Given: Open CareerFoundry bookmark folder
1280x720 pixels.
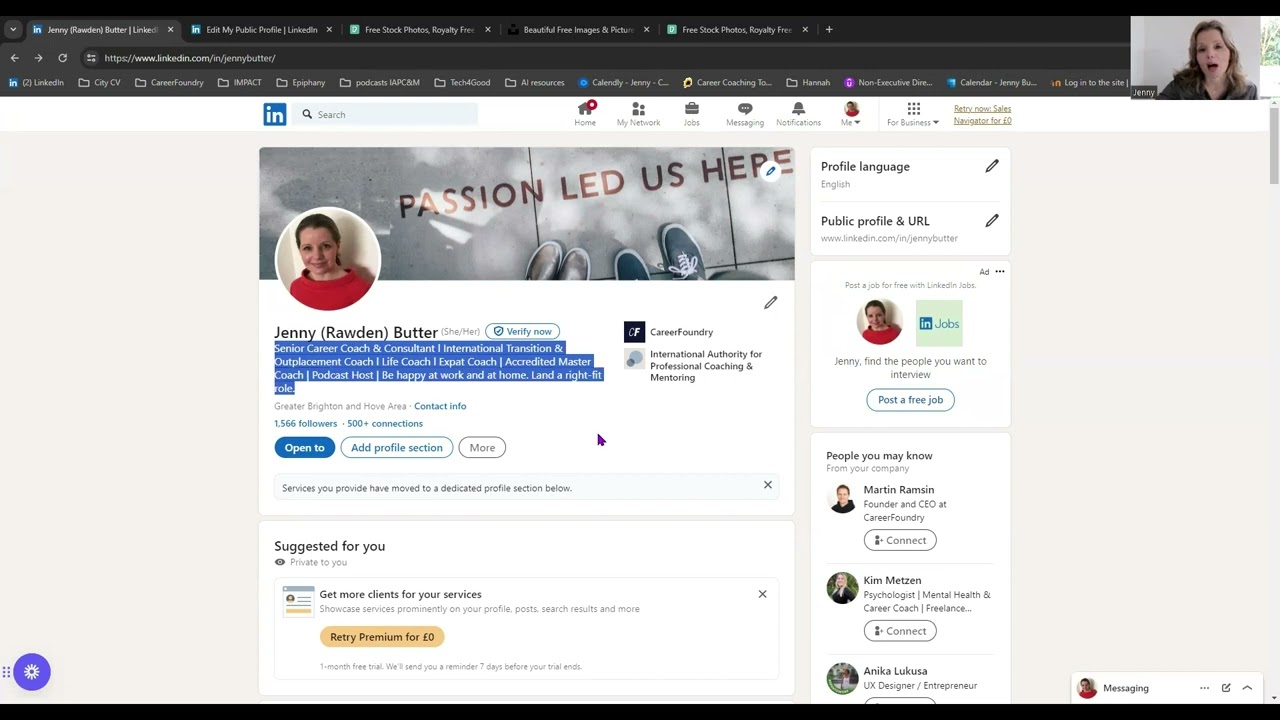Looking at the screenshot, I should tap(169, 82).
